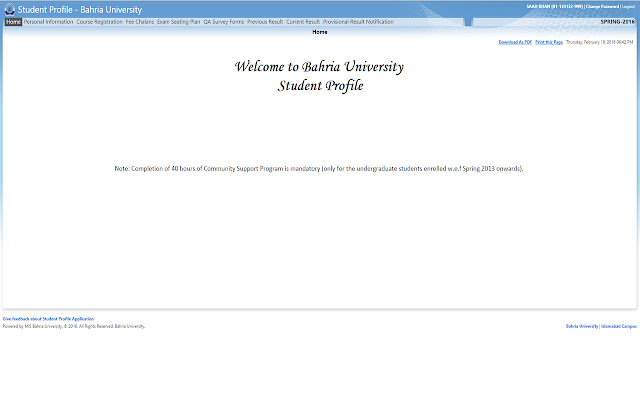Click the Islamabad Campus footer link

click(x=619, y=326)
